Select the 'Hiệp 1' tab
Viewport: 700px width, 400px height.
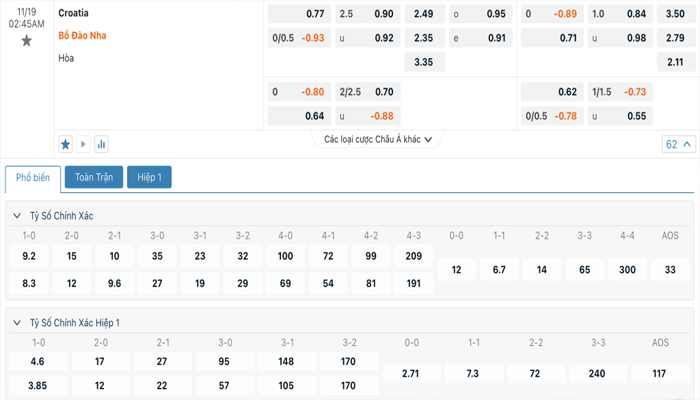149,177
